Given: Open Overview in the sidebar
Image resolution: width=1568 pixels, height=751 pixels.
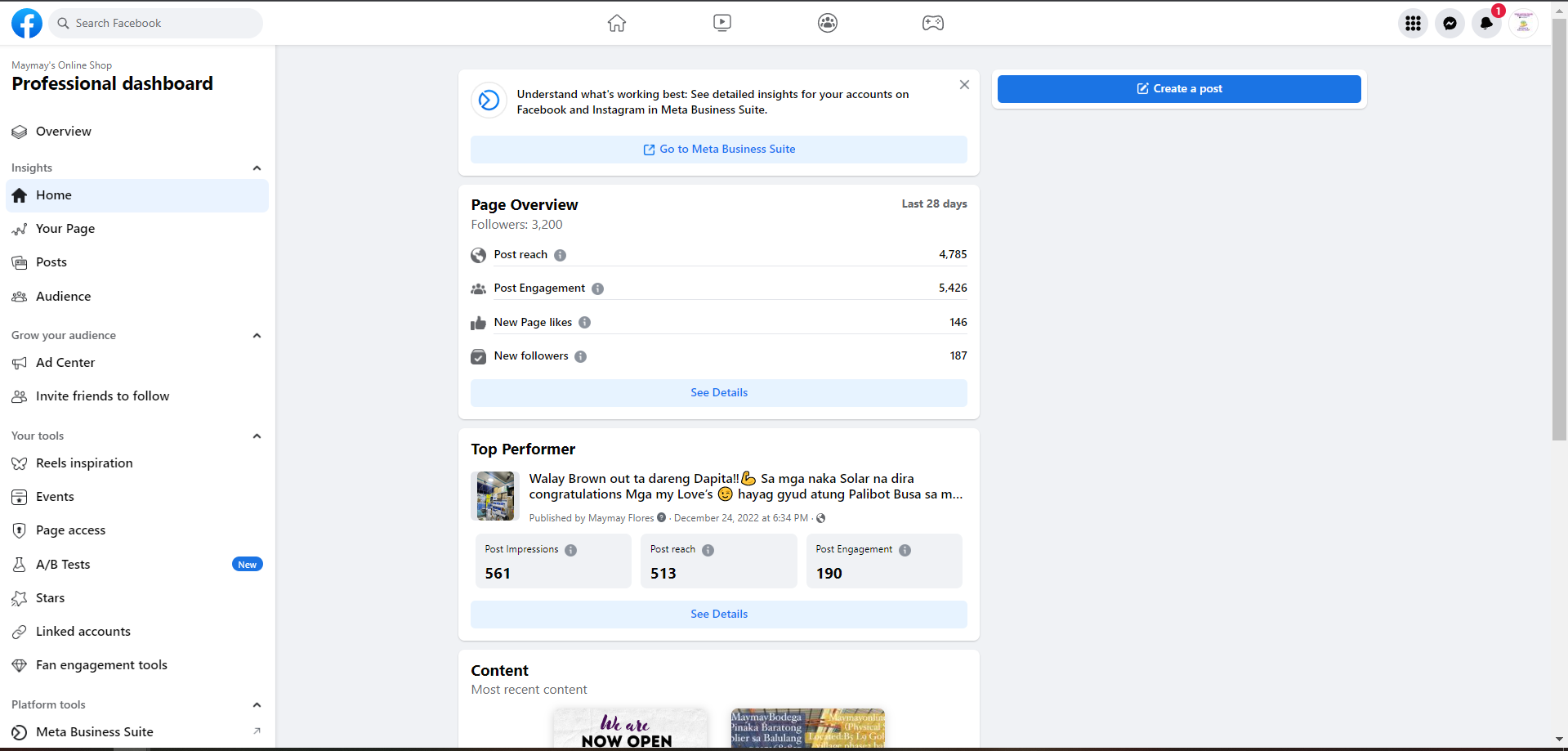Looking at the screenshot, I should (137, 132).
